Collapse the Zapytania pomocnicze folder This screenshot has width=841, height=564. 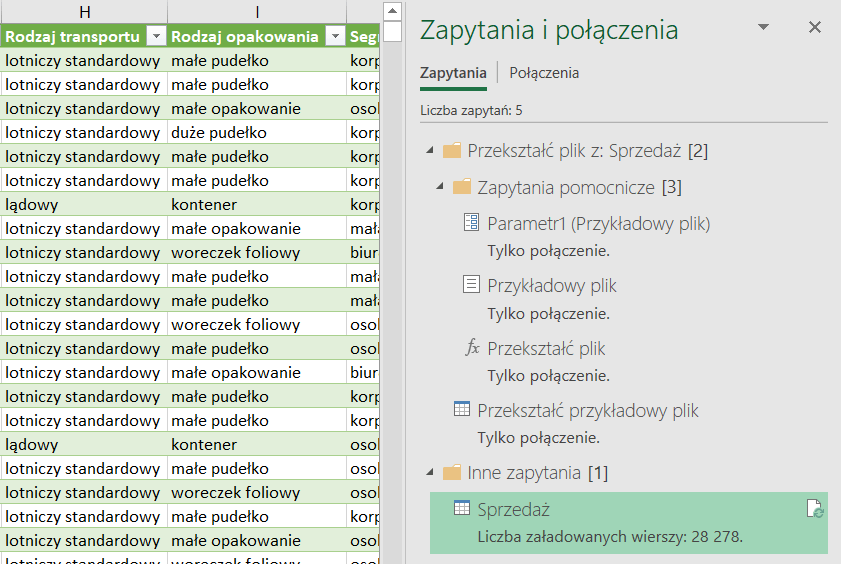(440, 187)
